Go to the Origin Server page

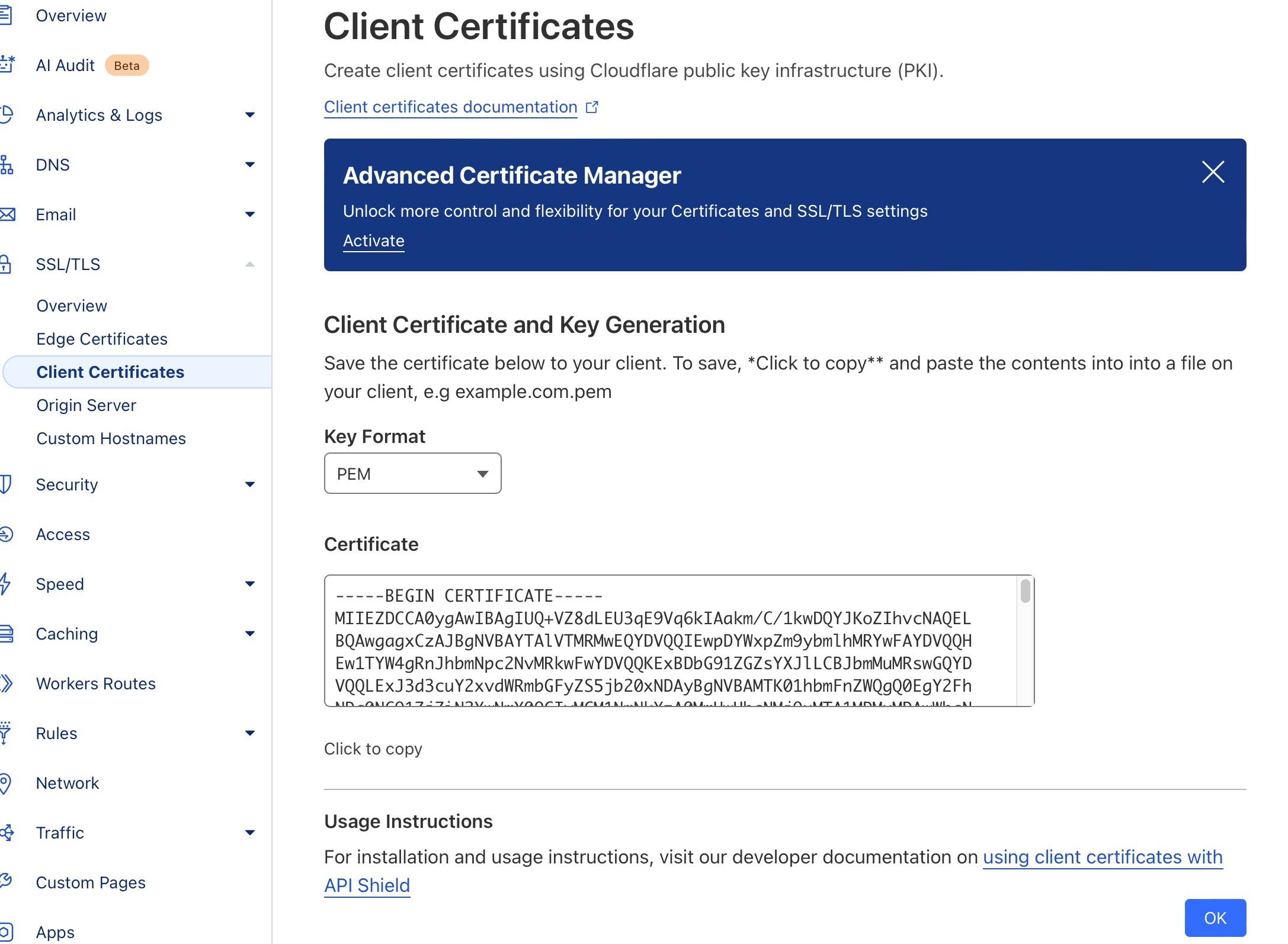coord(86,405)
